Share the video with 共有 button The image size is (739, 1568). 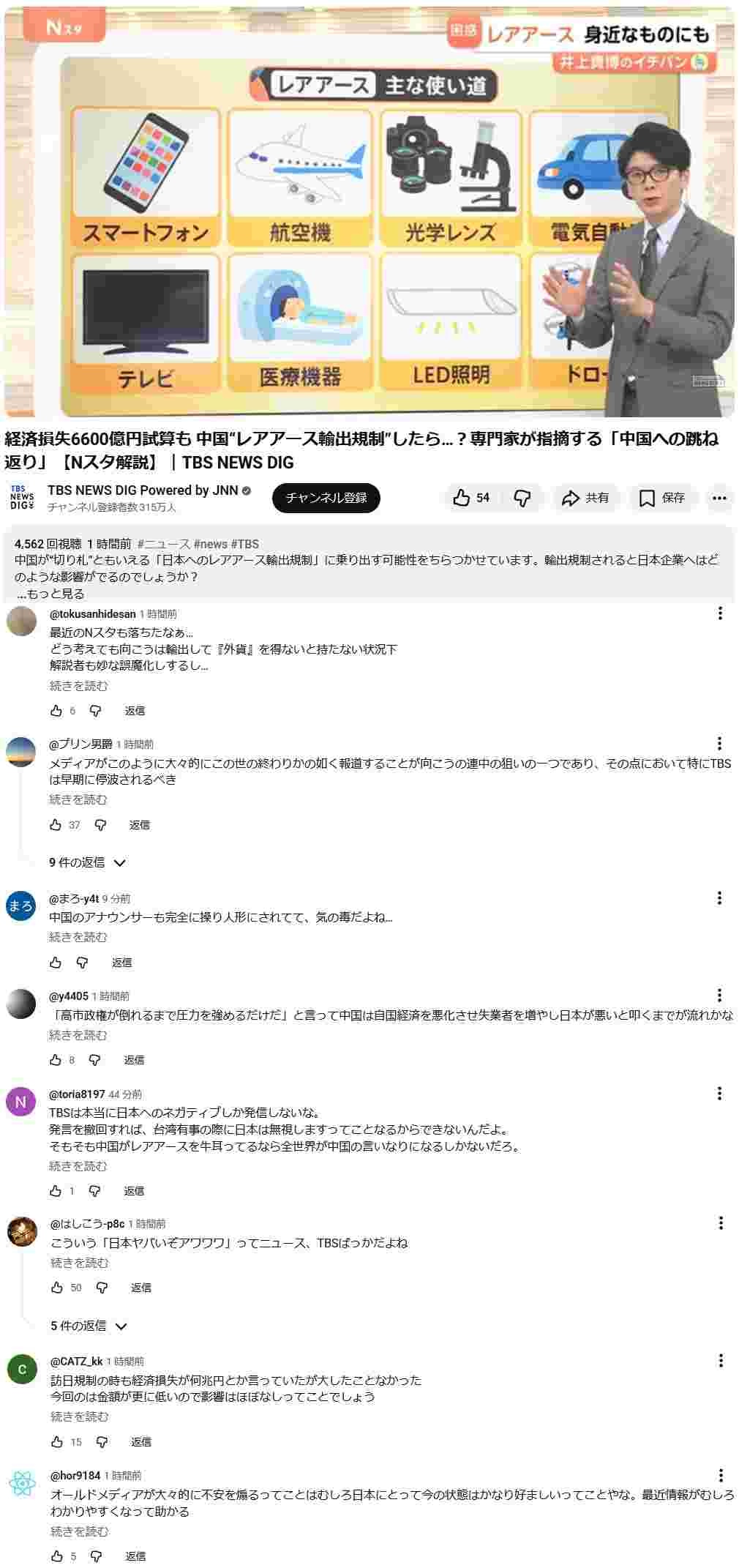(x=585, y=498)
